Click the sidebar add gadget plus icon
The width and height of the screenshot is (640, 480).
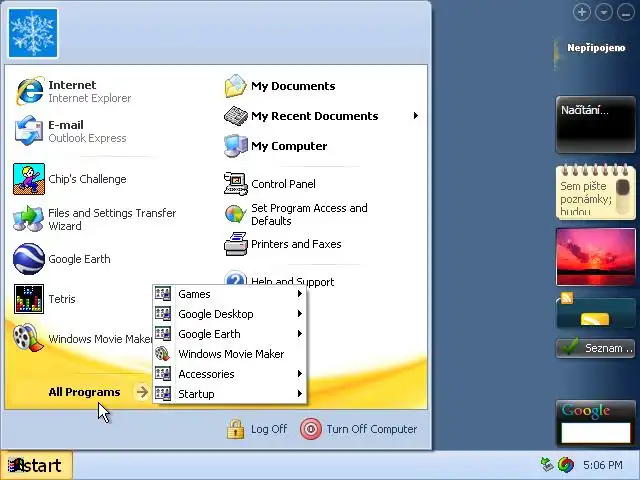[582, 12]
